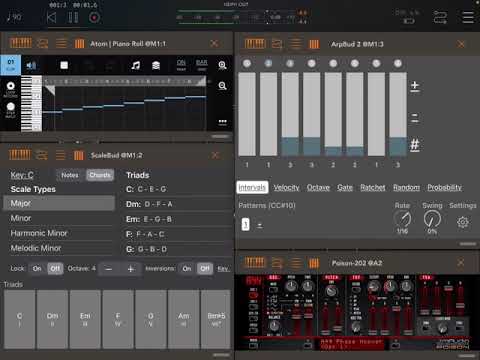Switch to the Ratchet tab in ArpBud

point(373,188)
